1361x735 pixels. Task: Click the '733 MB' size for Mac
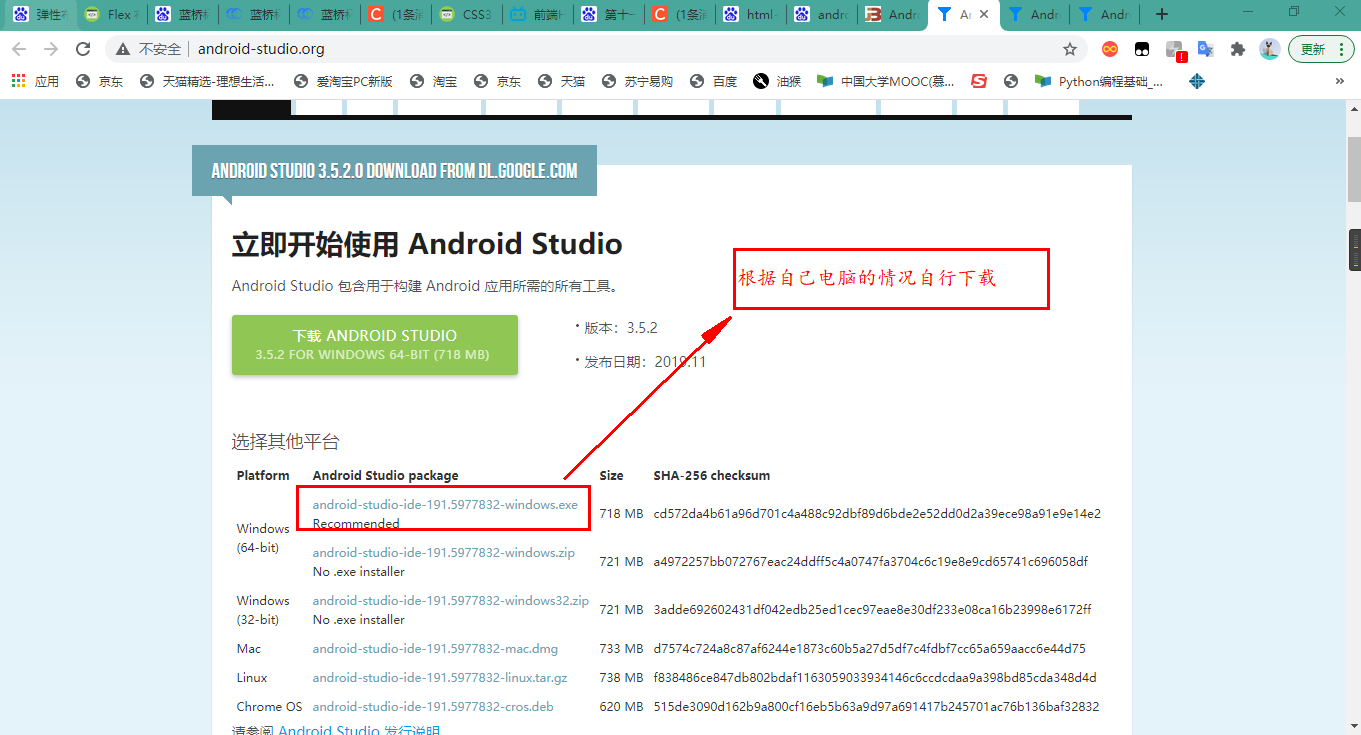click(x=621, y=649)
